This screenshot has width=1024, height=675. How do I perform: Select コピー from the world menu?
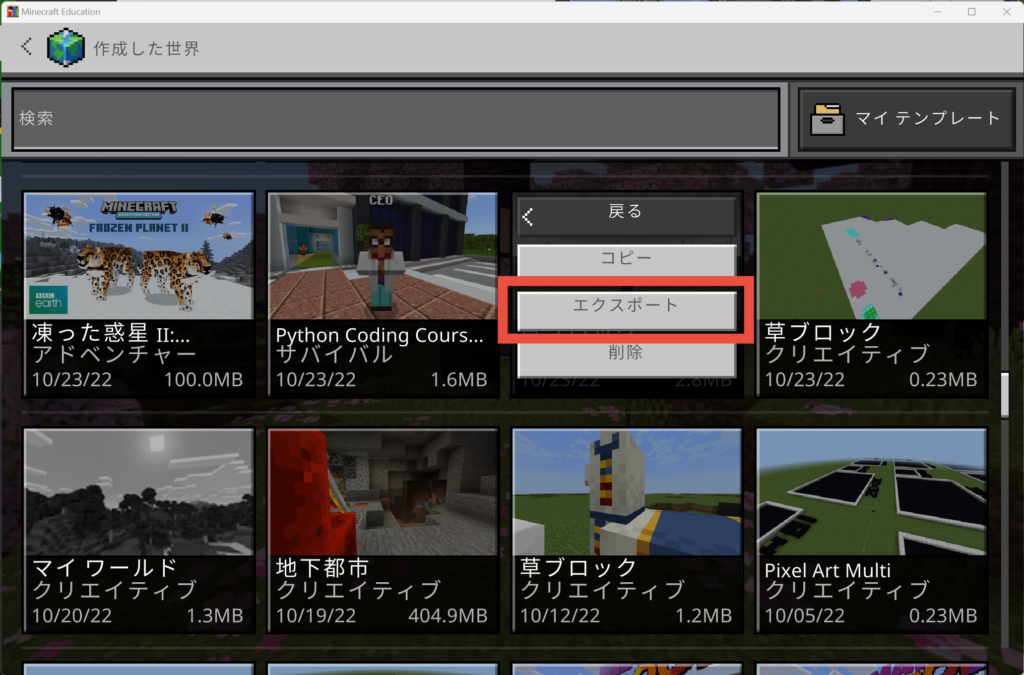click(x=626, y=258)
